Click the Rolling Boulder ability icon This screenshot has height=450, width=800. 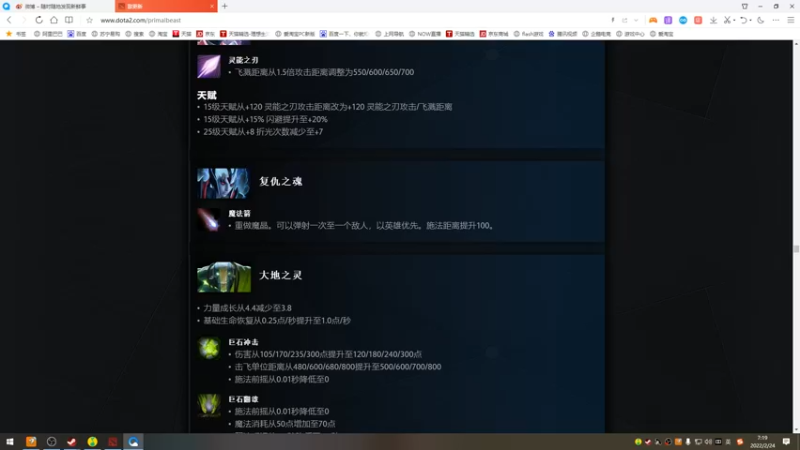tap(209, 406)
